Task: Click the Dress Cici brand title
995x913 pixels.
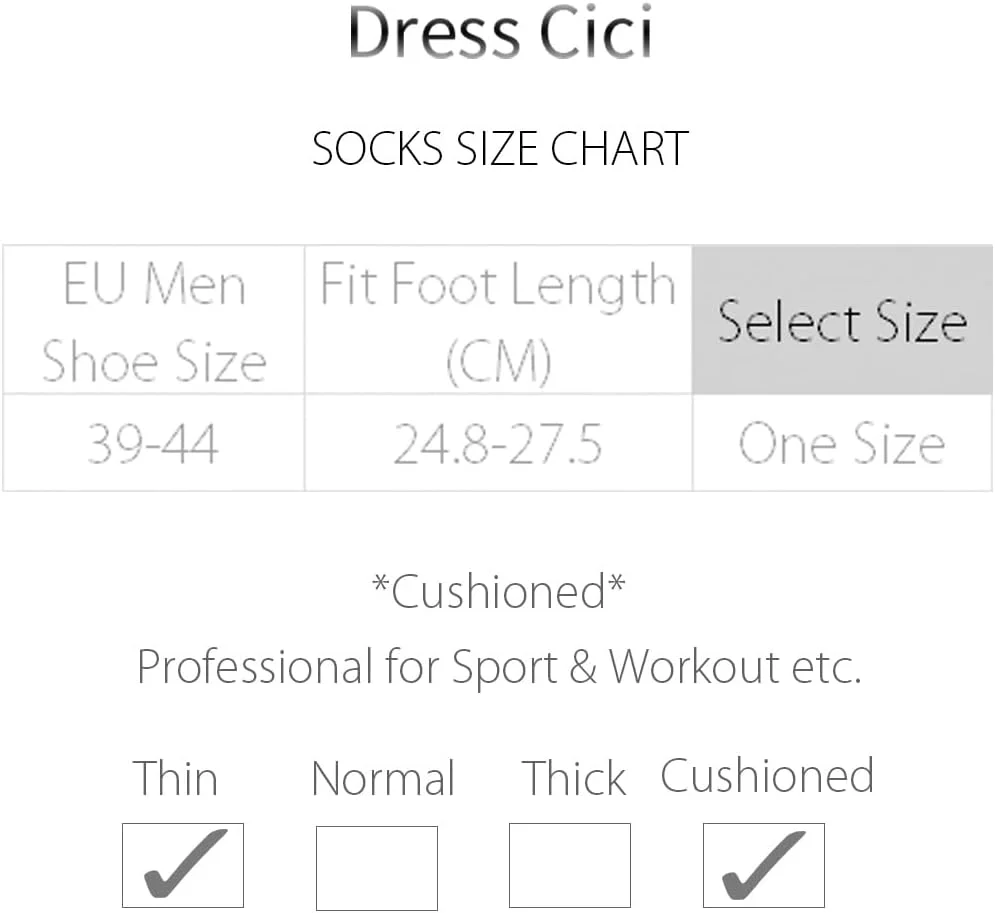Action: tap(500, 35)
